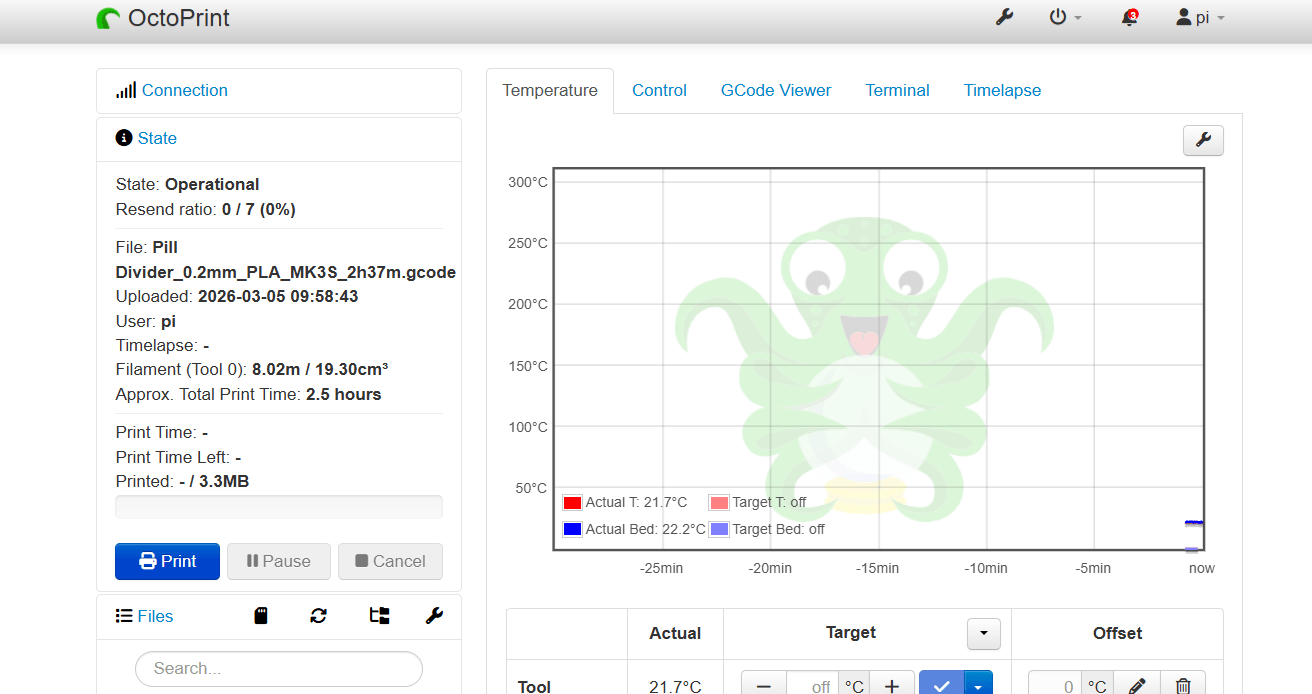Viewport: 1312px width, 694px height.
Task: Open the Target column dropdown
Action: pos(983,633)
